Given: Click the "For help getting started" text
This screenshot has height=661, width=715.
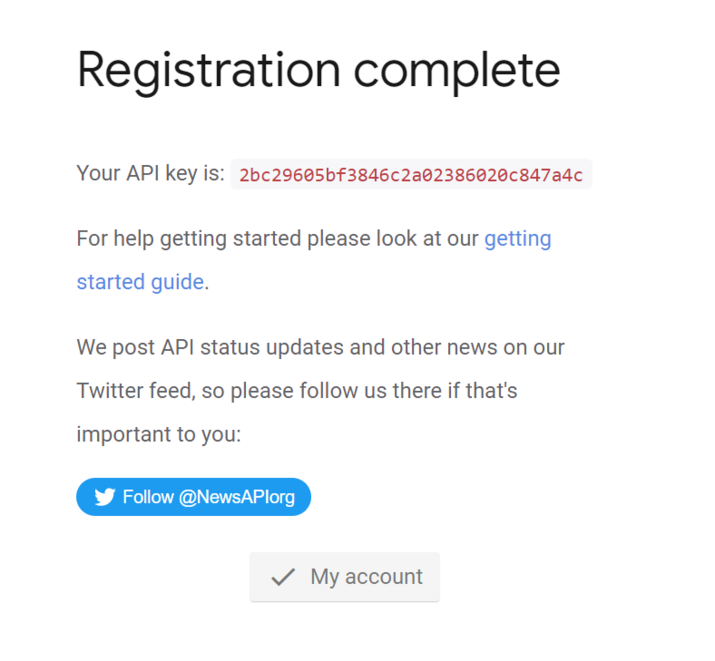Looking at the screenshot, I should pyautogui.click(x=190, y=239).
